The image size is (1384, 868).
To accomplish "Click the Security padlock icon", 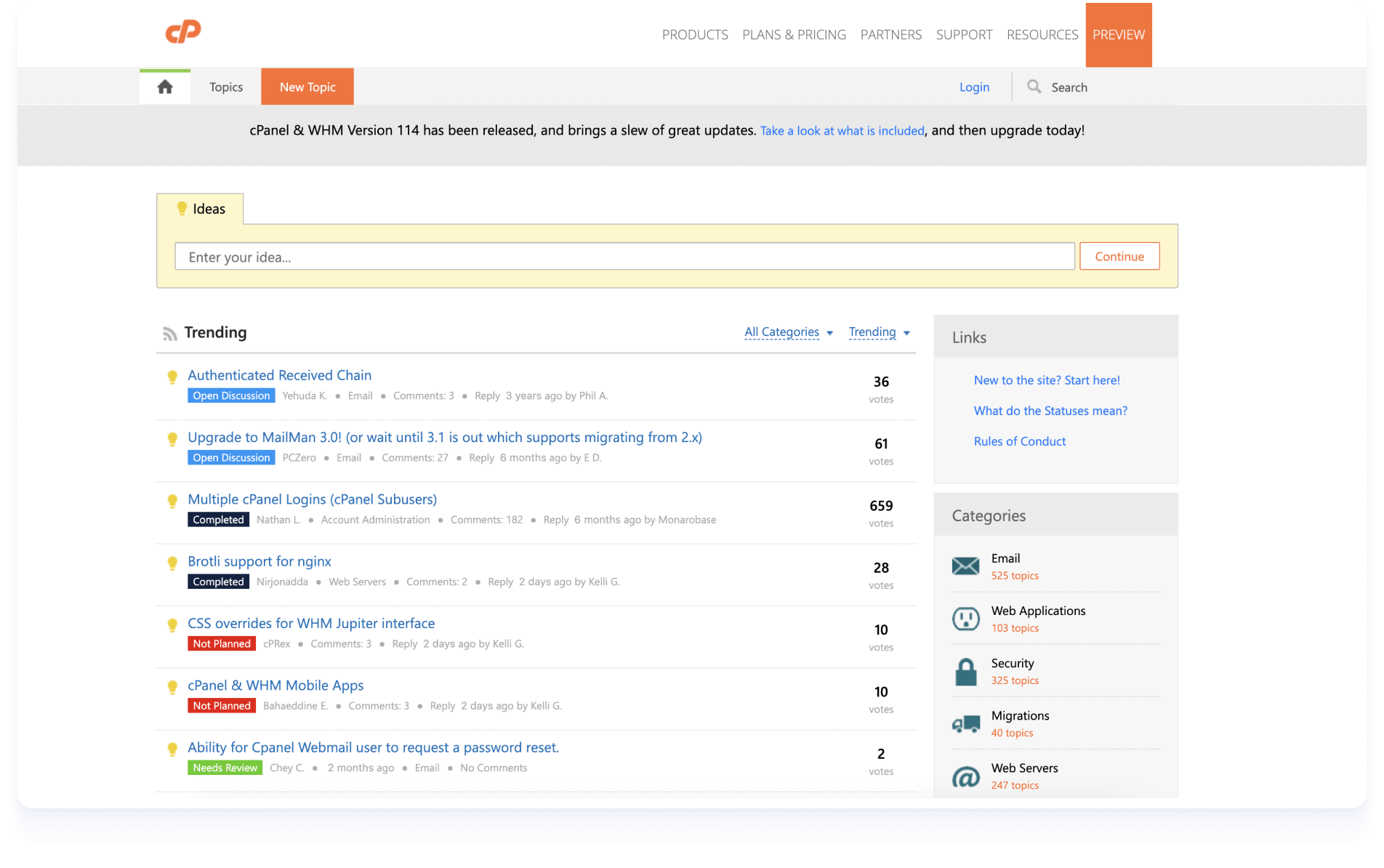I will tap(965, 671).
